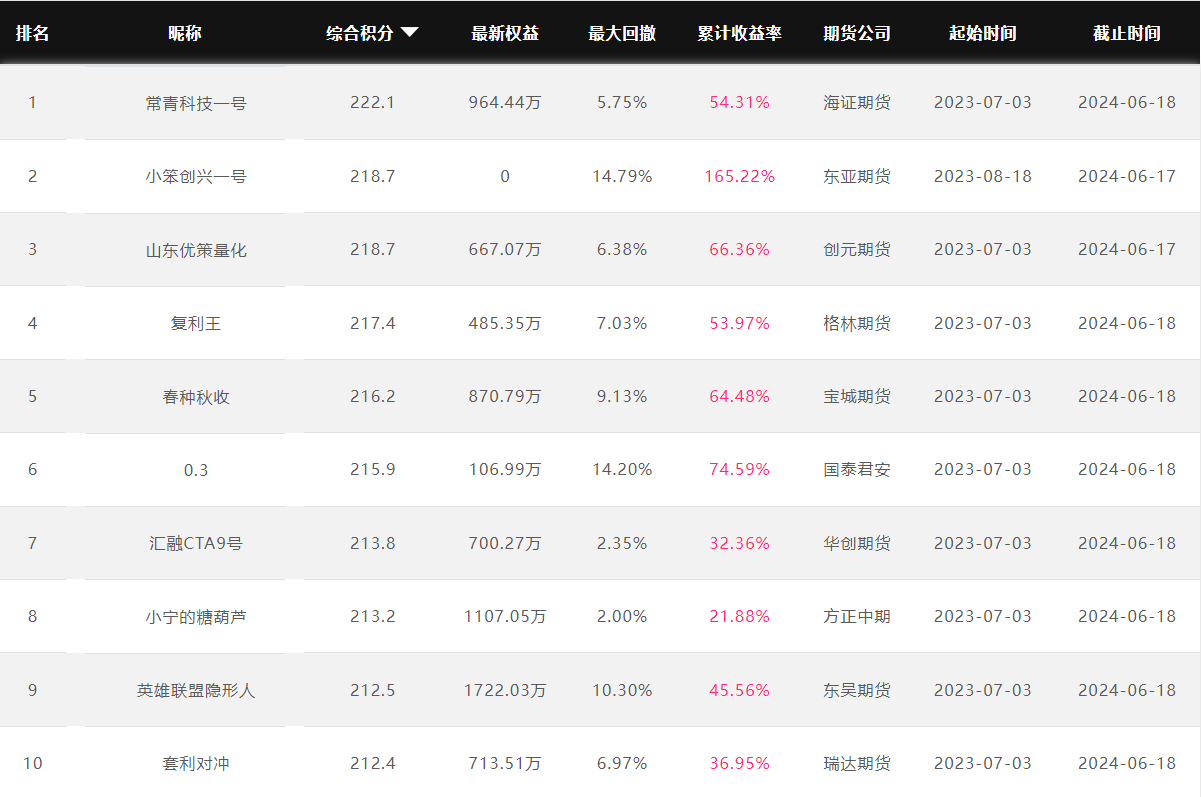The width and height of the screenshot is (1201, 797).
Task: Click the drawdown value 5.75%
Action: pyautogui.click(x=622, y=103)
